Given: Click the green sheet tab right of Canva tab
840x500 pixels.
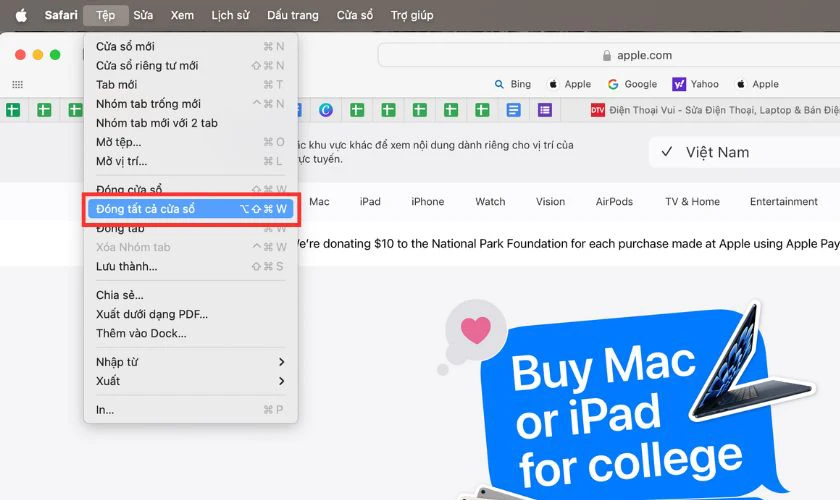Looking at the screenshot, I should 357,110.
